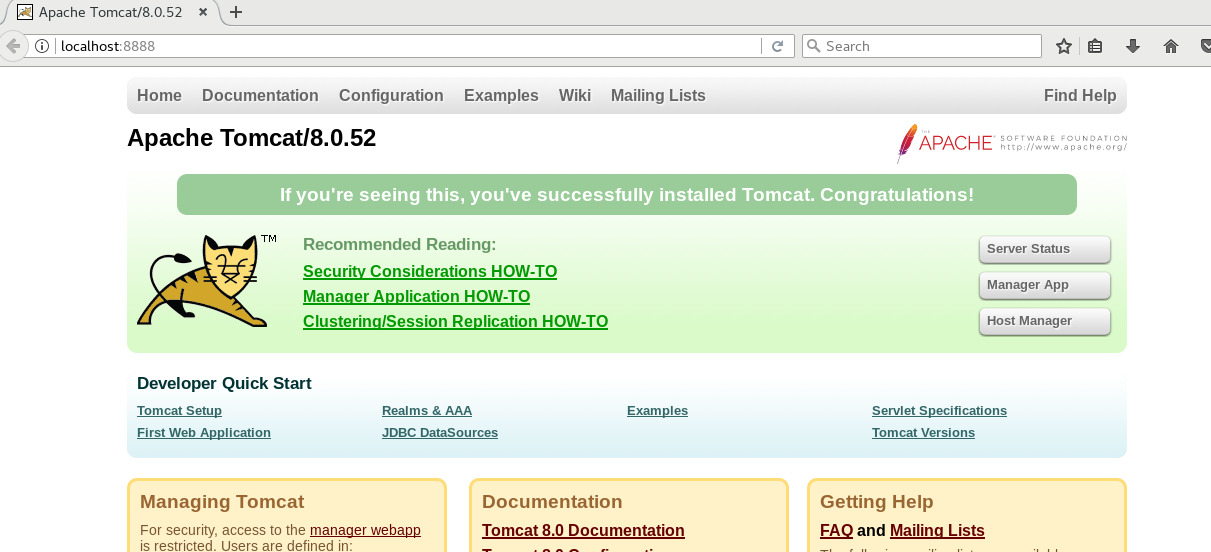
Task: Click the green Congratulations banner
Action: [x=627, y=195]
